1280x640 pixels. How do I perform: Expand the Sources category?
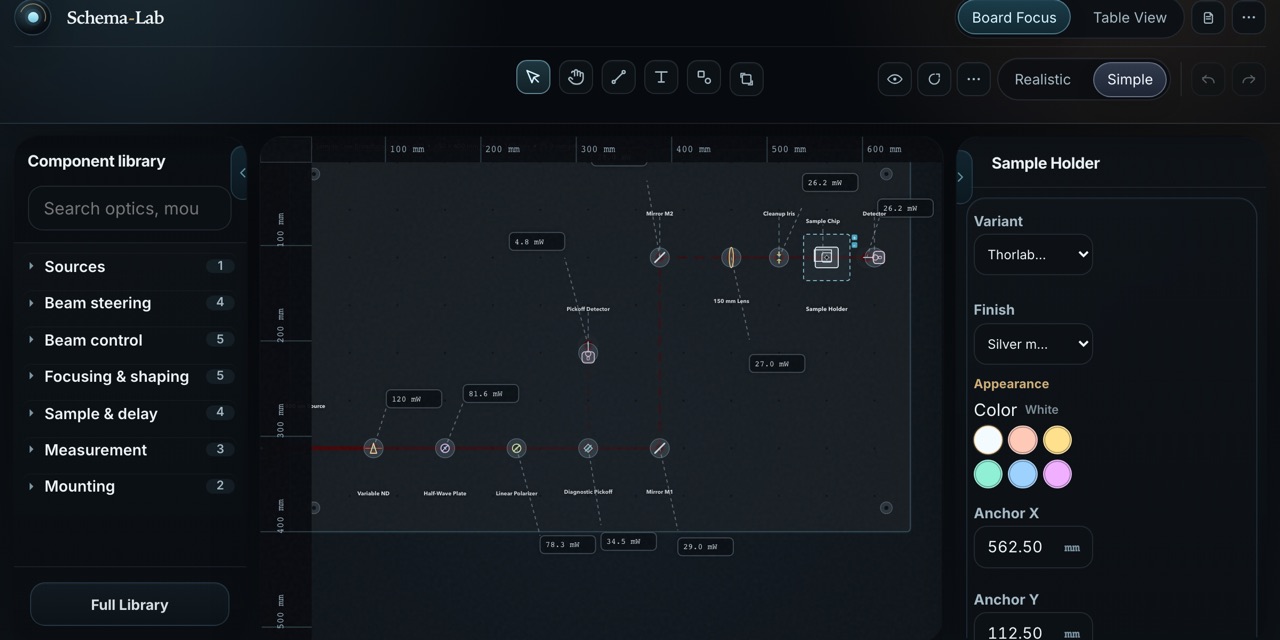pyautogui.click(x=130, y=266)
